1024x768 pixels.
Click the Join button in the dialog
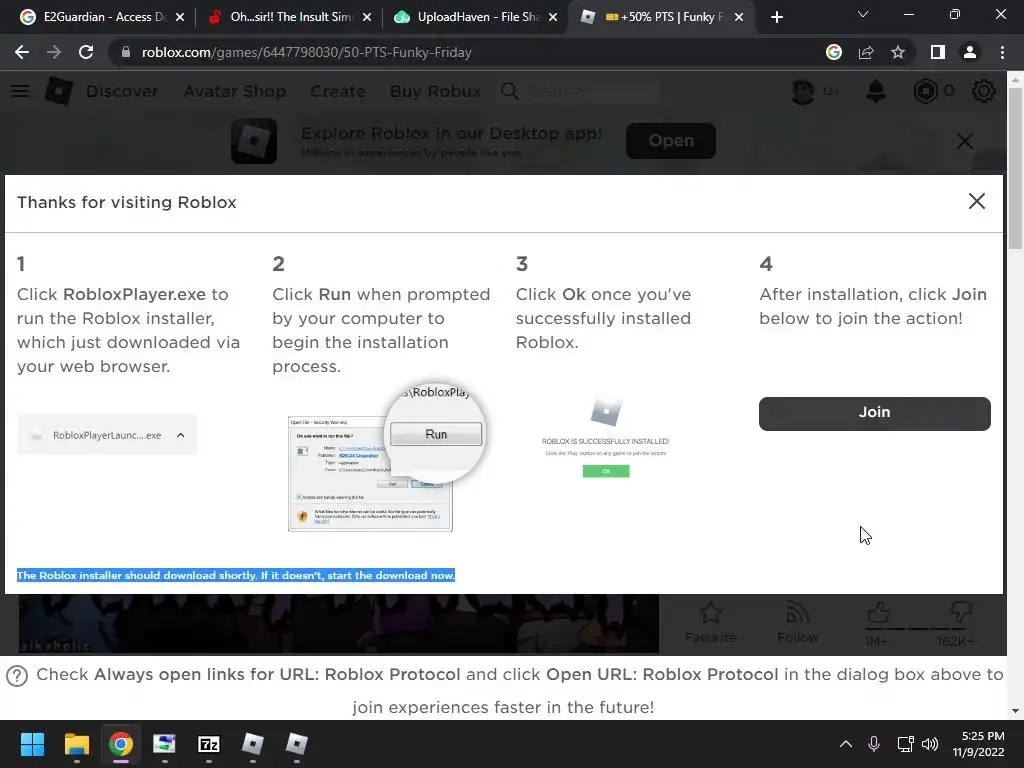tap(874, 413)
